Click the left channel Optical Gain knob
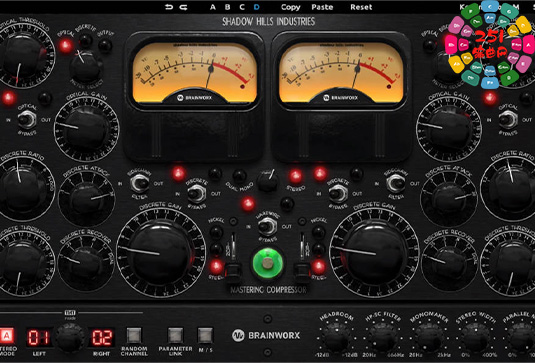535x363 pixels. [86, 129]
